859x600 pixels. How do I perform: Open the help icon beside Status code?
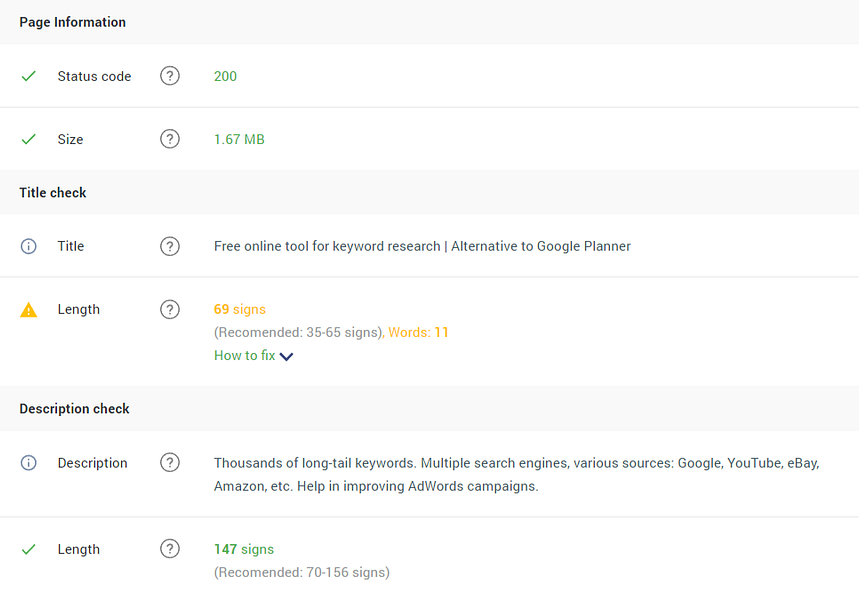[170, 75]
